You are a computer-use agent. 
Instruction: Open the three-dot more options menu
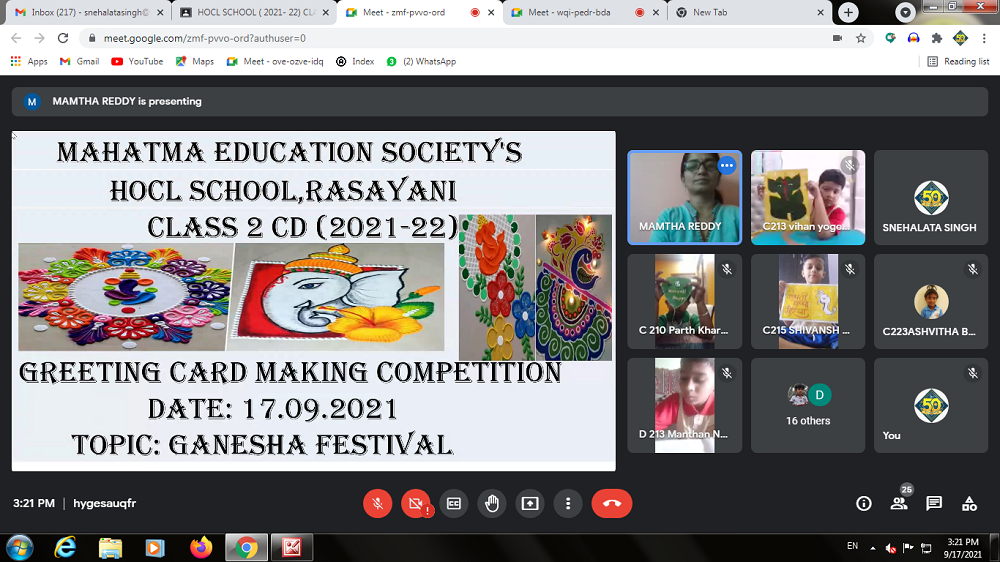coord(567,504)
